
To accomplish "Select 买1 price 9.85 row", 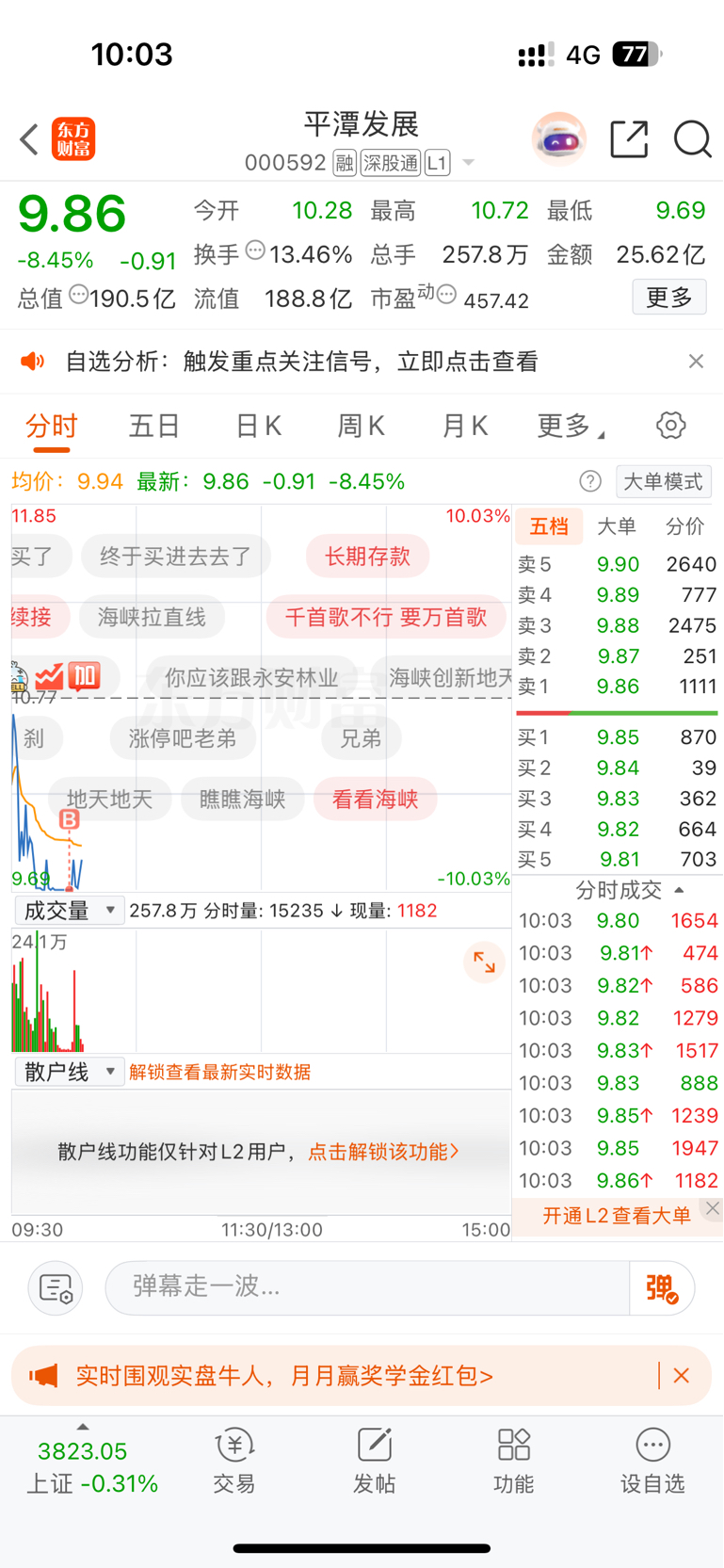I will click(x=618, y=737).
